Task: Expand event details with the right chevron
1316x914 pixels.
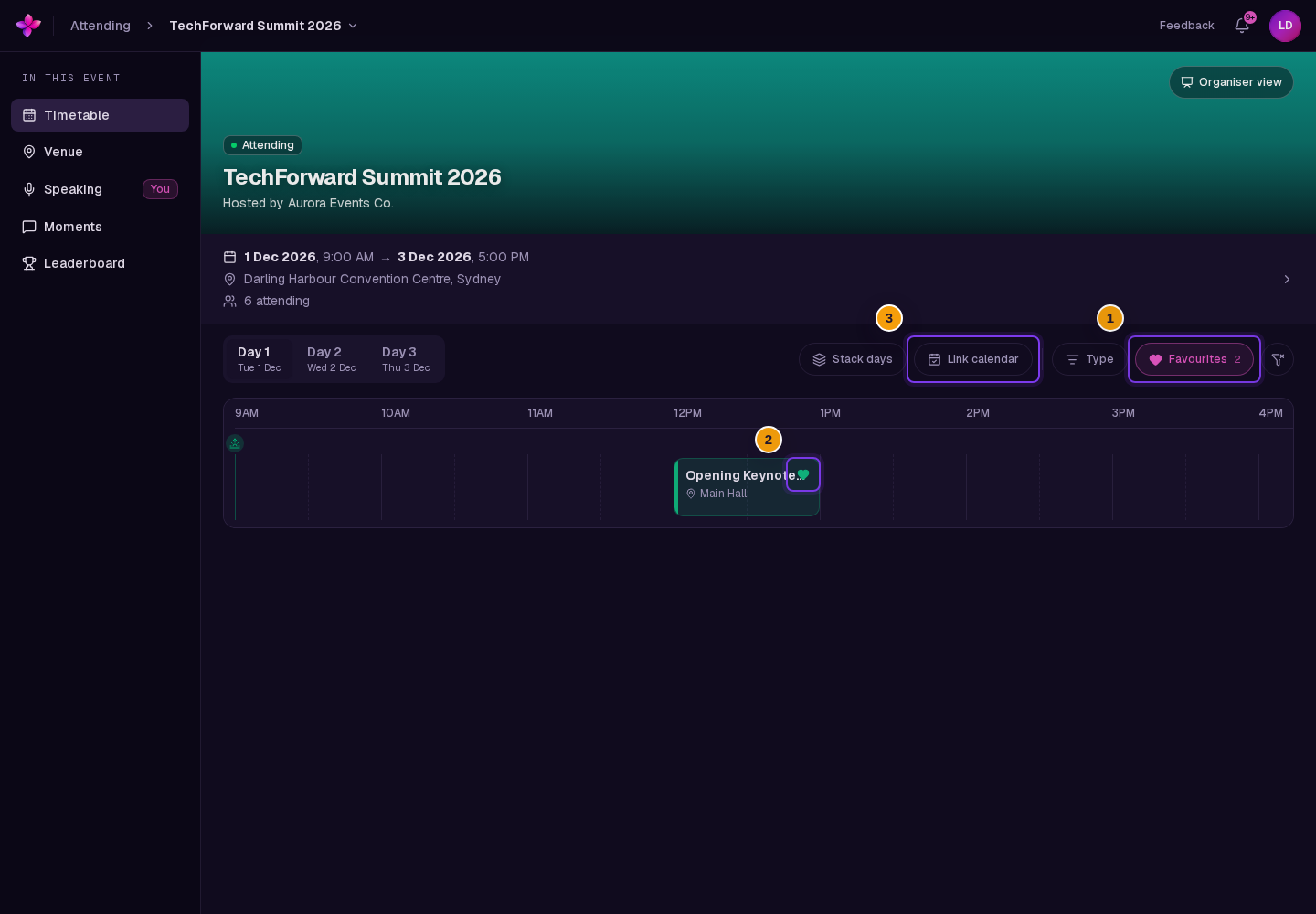Action: click(1287, 279)
